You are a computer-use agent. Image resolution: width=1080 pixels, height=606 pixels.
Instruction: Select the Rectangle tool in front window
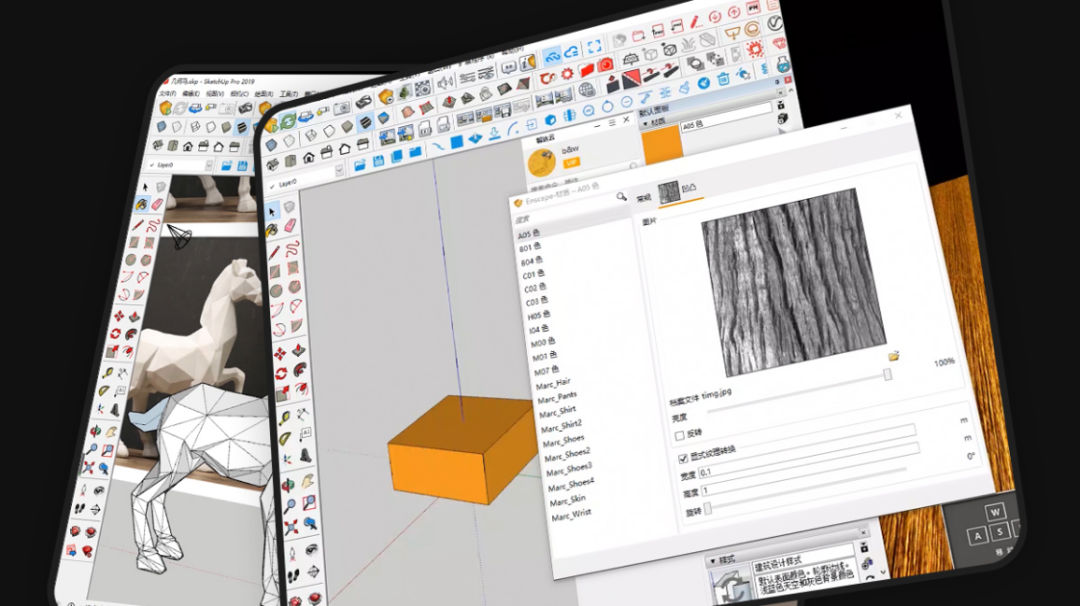pos(276,271)
